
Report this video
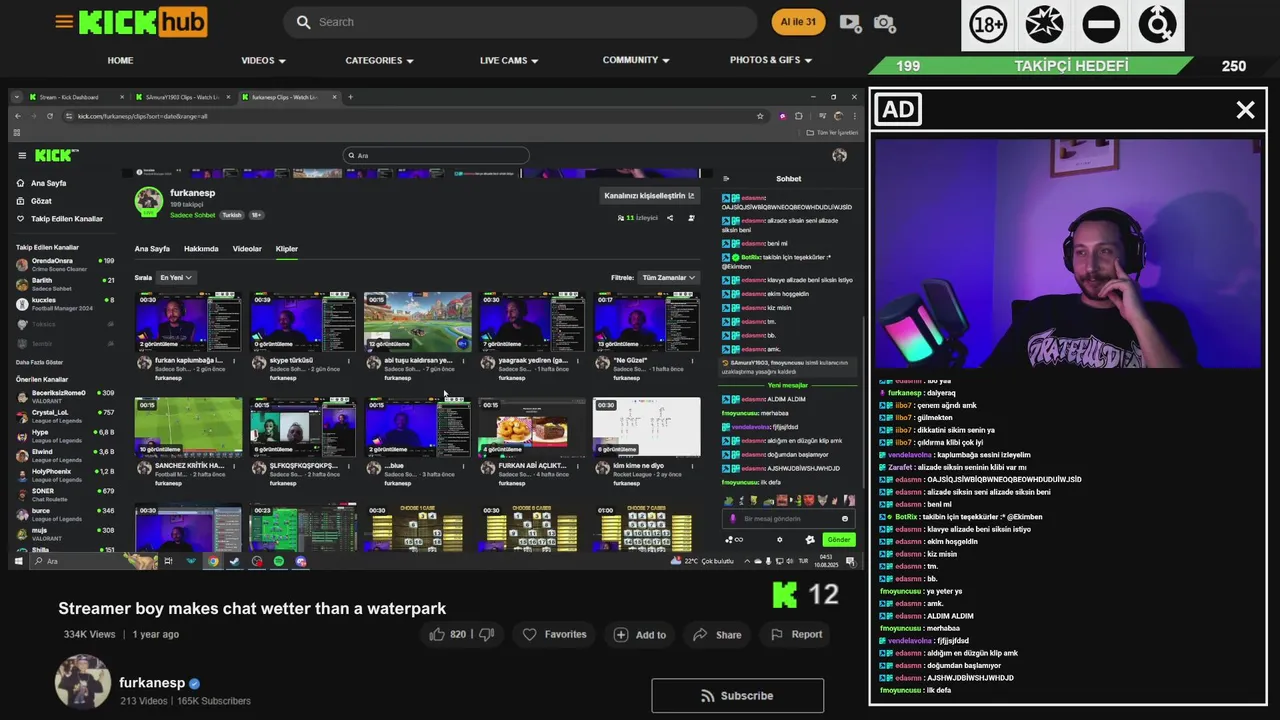pos(797,634)
